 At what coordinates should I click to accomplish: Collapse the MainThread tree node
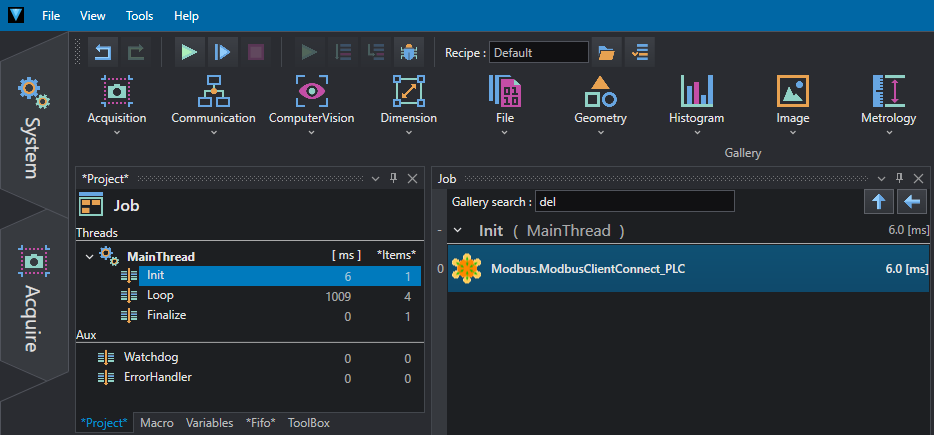(90, 257)
